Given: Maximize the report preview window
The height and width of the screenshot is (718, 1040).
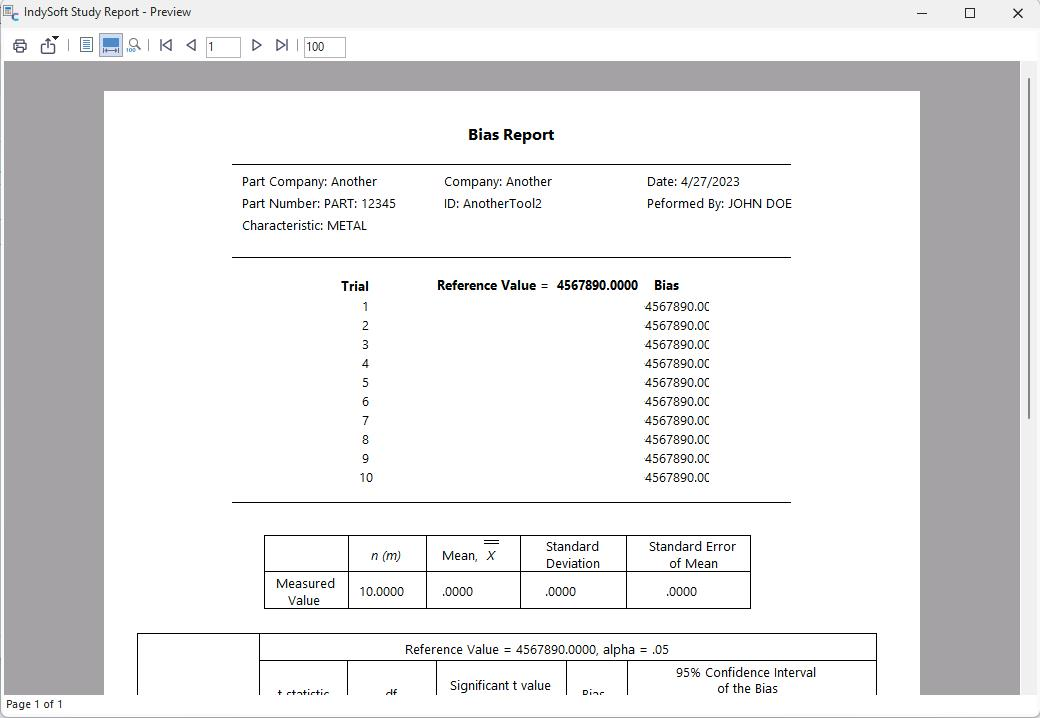Looking at the screenshot, I should click(970, 13).
